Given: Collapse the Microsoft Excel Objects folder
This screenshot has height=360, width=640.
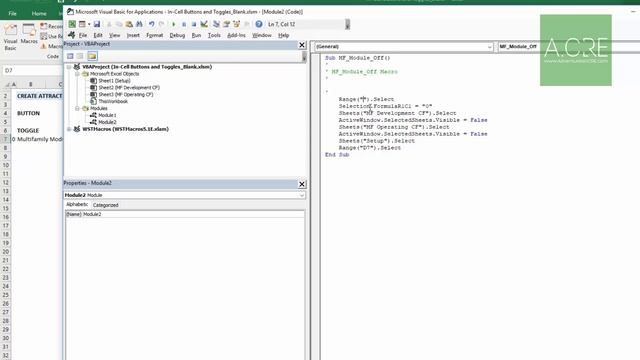Looking at the screenshot, I should pyautogui.click(x=77, y=74).
